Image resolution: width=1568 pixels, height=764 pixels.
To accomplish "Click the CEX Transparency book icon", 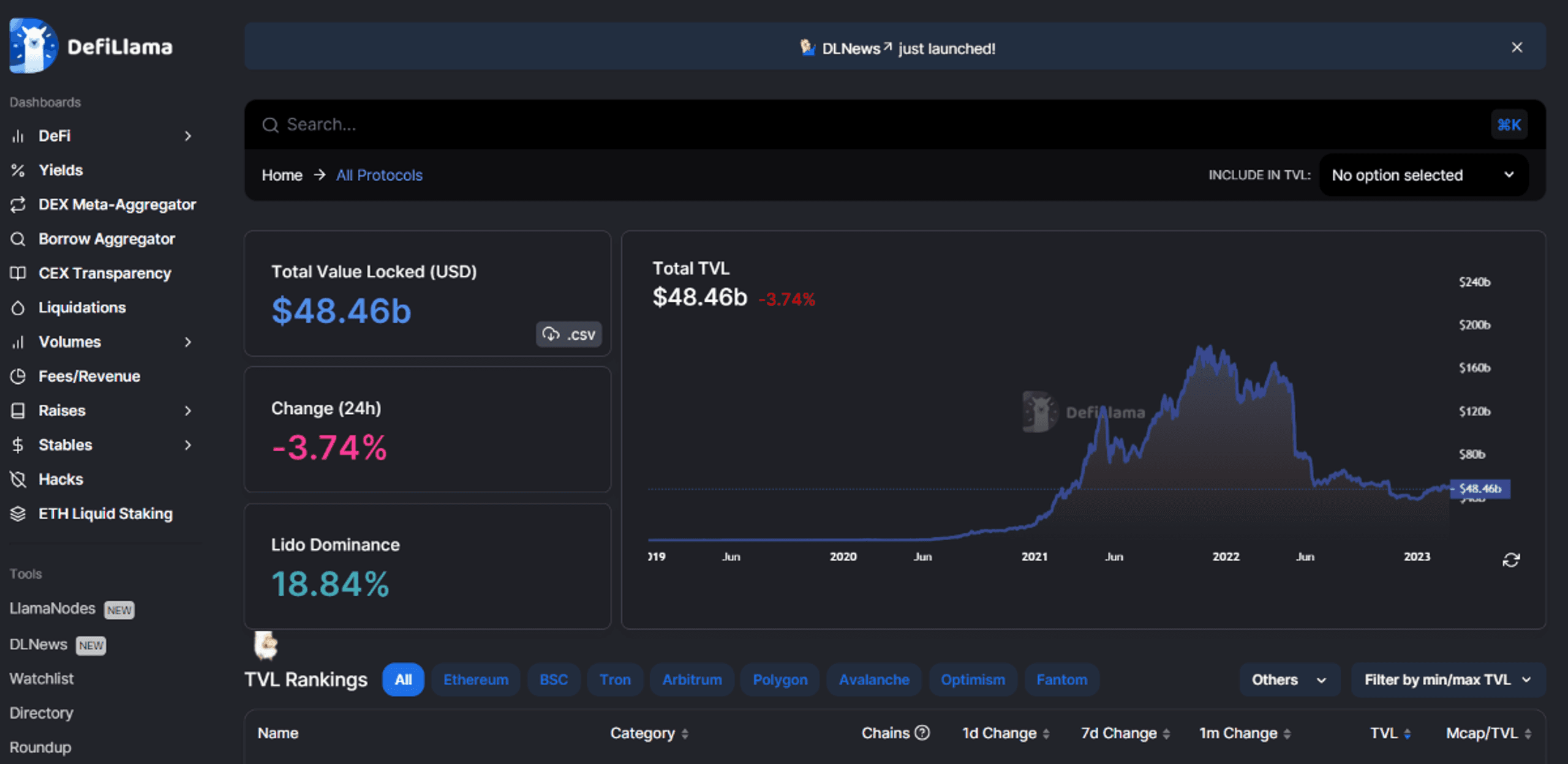I will 18,273.
